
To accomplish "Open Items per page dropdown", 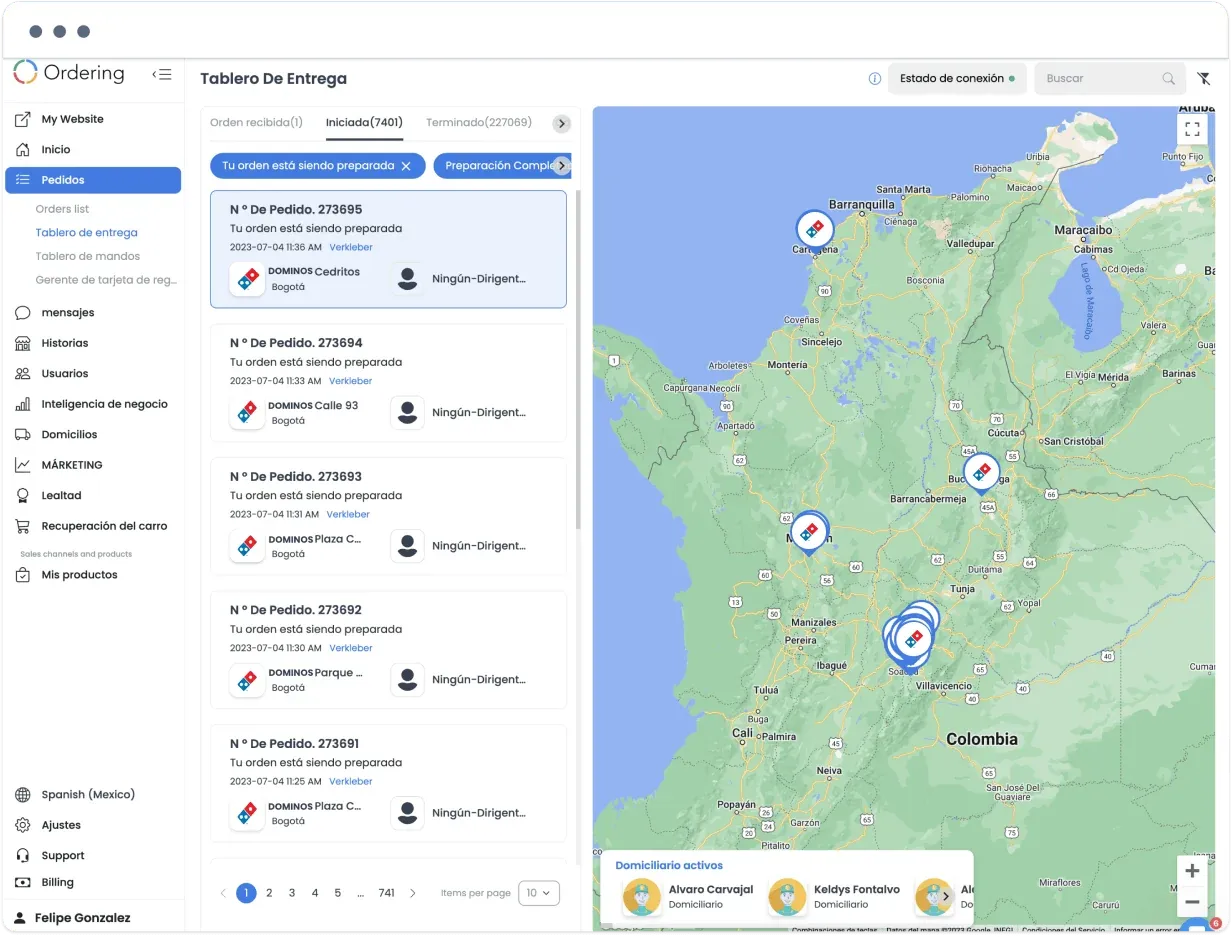I will point(539,893).
